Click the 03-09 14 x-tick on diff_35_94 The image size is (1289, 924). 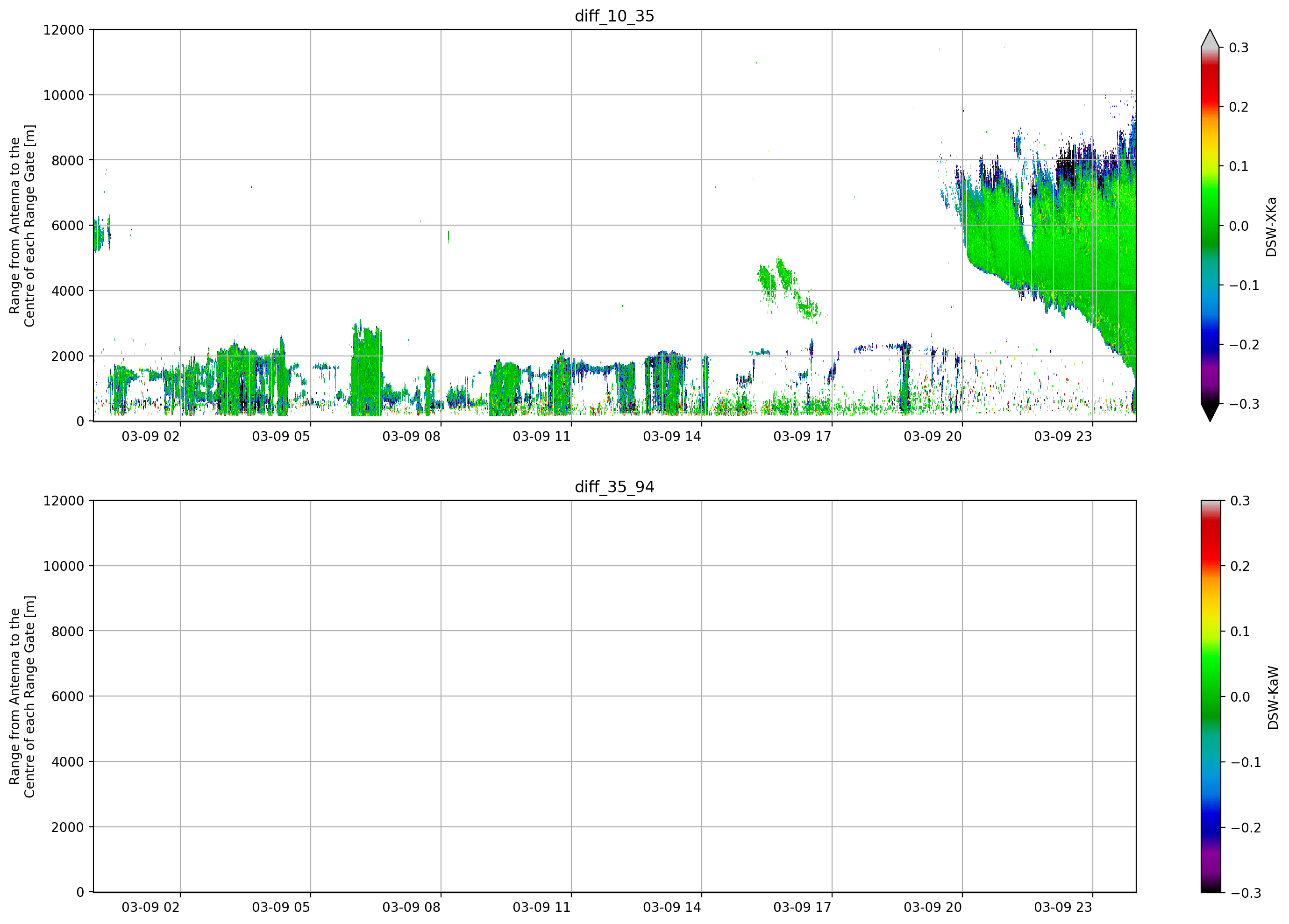click(672, 908)
